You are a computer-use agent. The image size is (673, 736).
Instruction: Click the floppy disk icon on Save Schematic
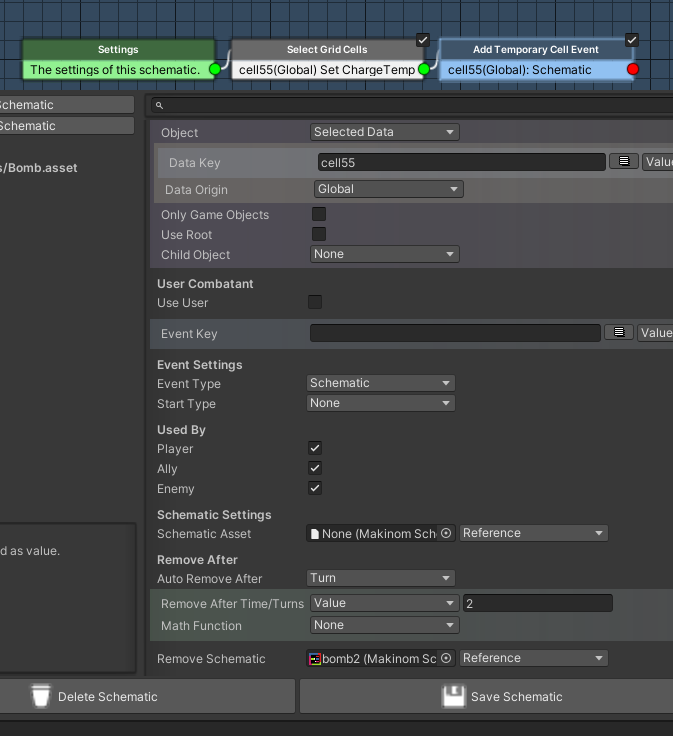[453, 696]
